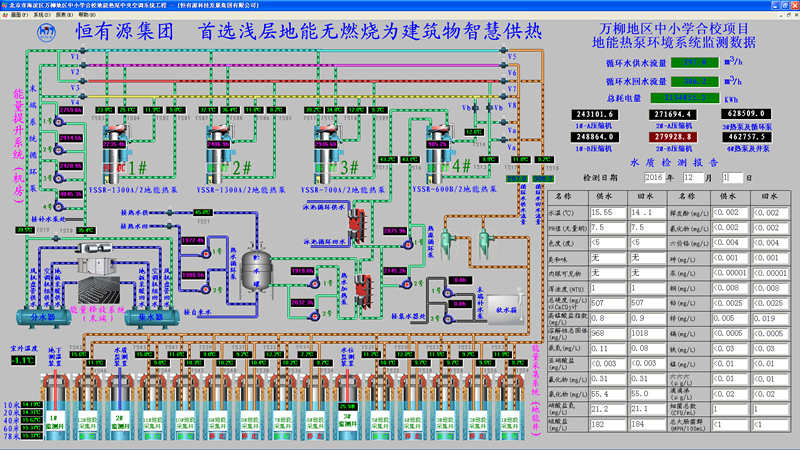
Task: Click the hot water storage tank 贮水罐
Action: [256, 270]
